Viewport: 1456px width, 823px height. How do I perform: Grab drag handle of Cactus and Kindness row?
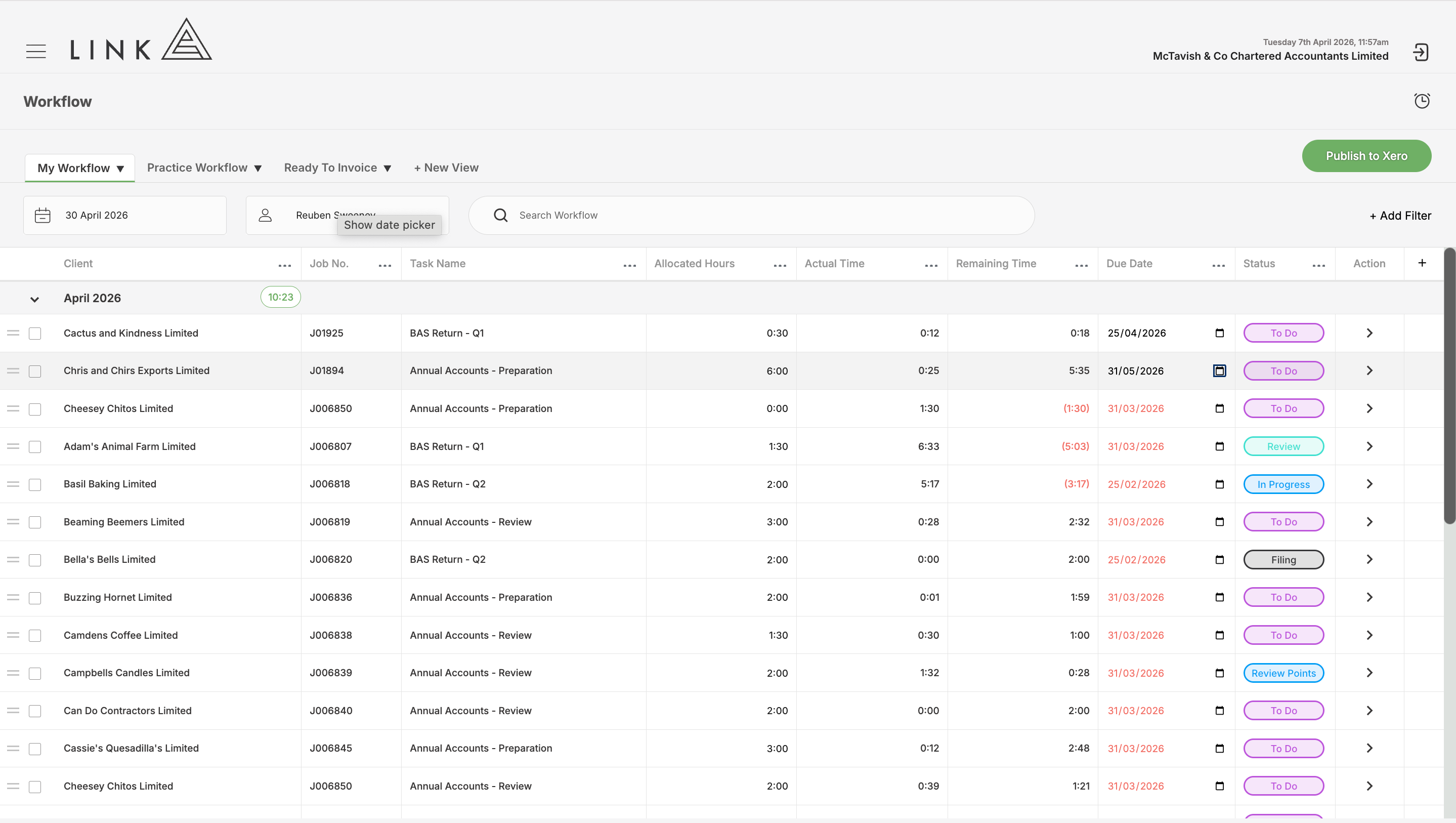pyautogui.click(x=13, y=333)
